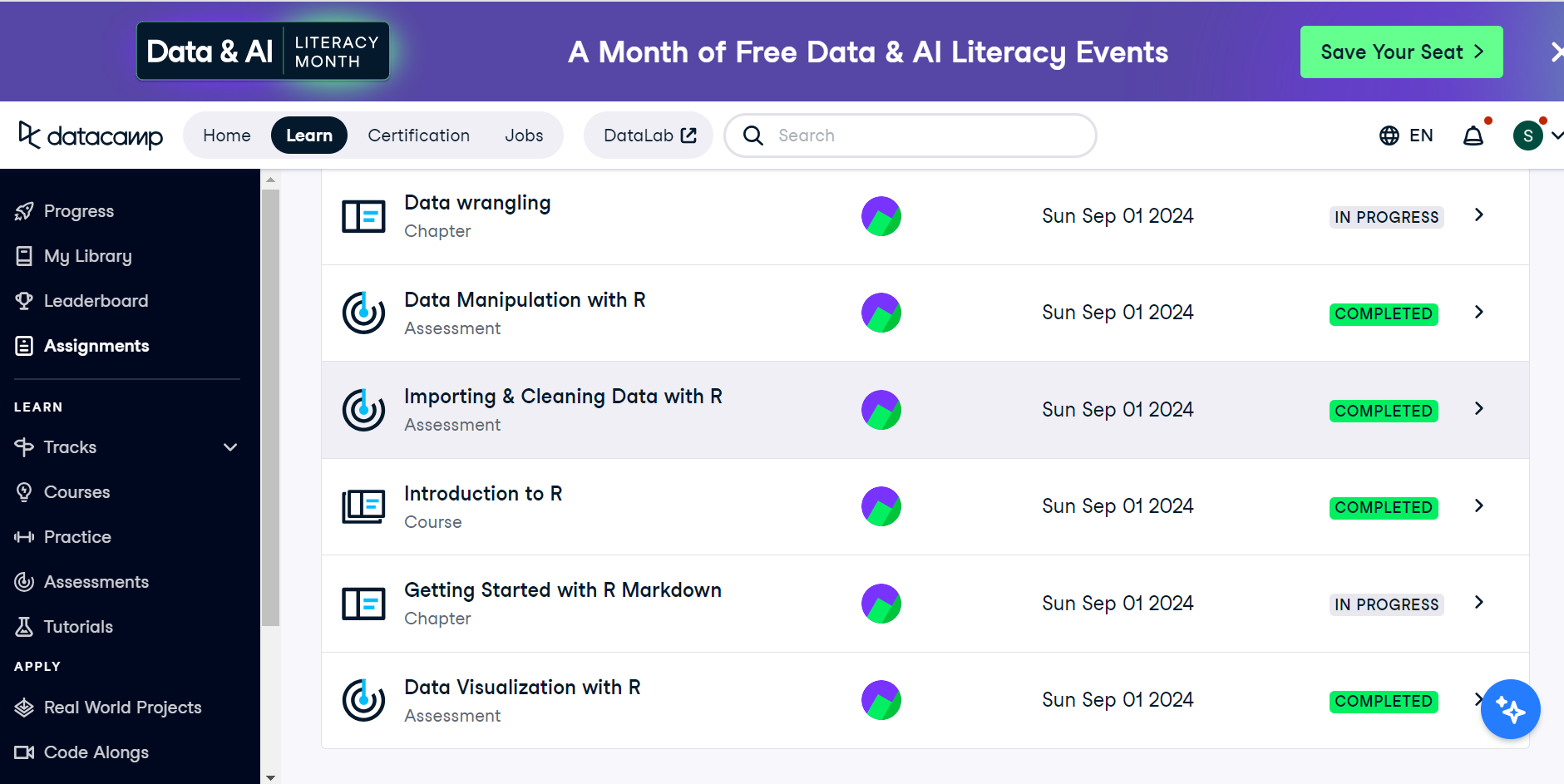Open the user account avatar dropdown
1564x784 pixels.
[1537, 136]
